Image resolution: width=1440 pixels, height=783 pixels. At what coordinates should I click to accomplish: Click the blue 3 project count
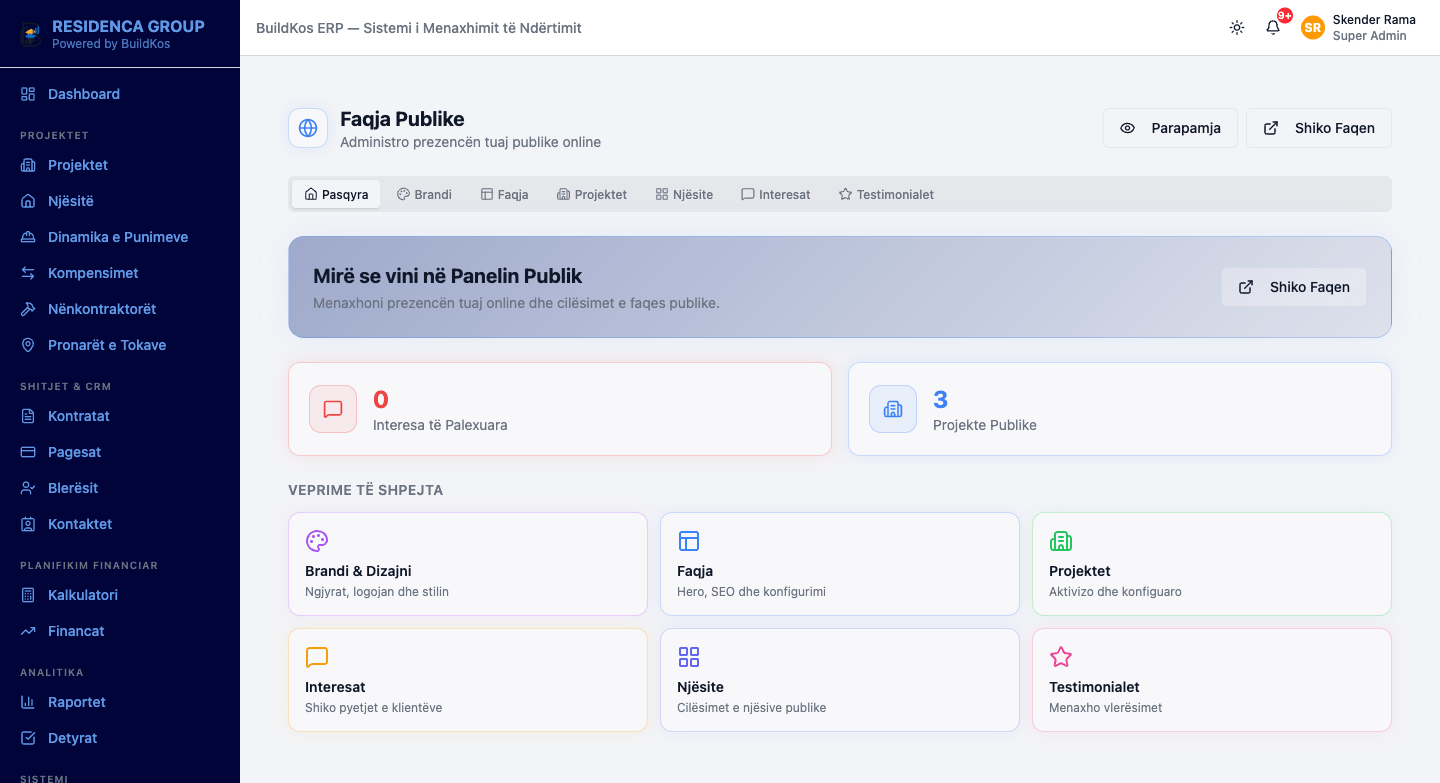pos(940,400)
